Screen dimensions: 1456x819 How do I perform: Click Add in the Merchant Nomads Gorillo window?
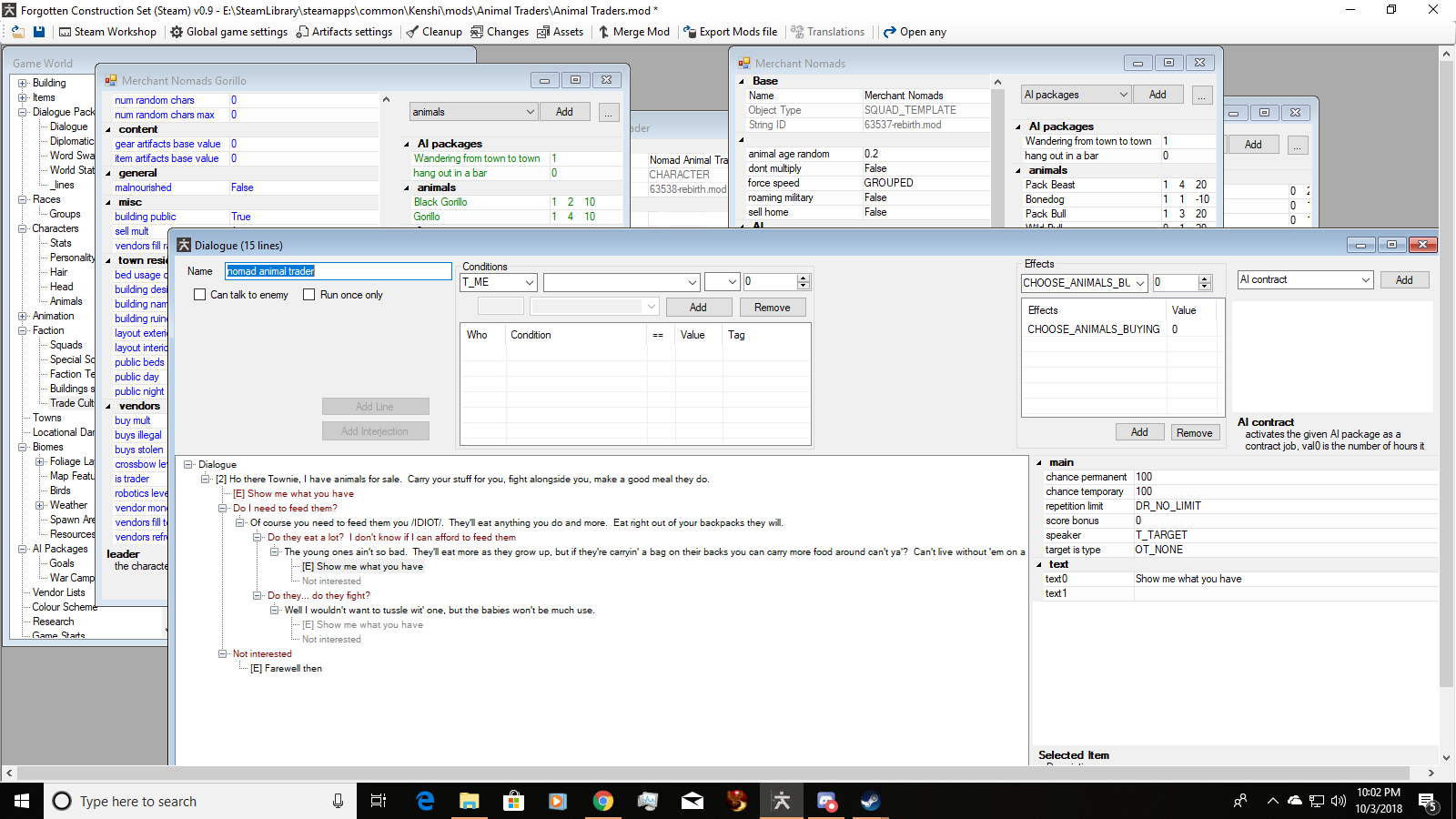click(564, 112)
